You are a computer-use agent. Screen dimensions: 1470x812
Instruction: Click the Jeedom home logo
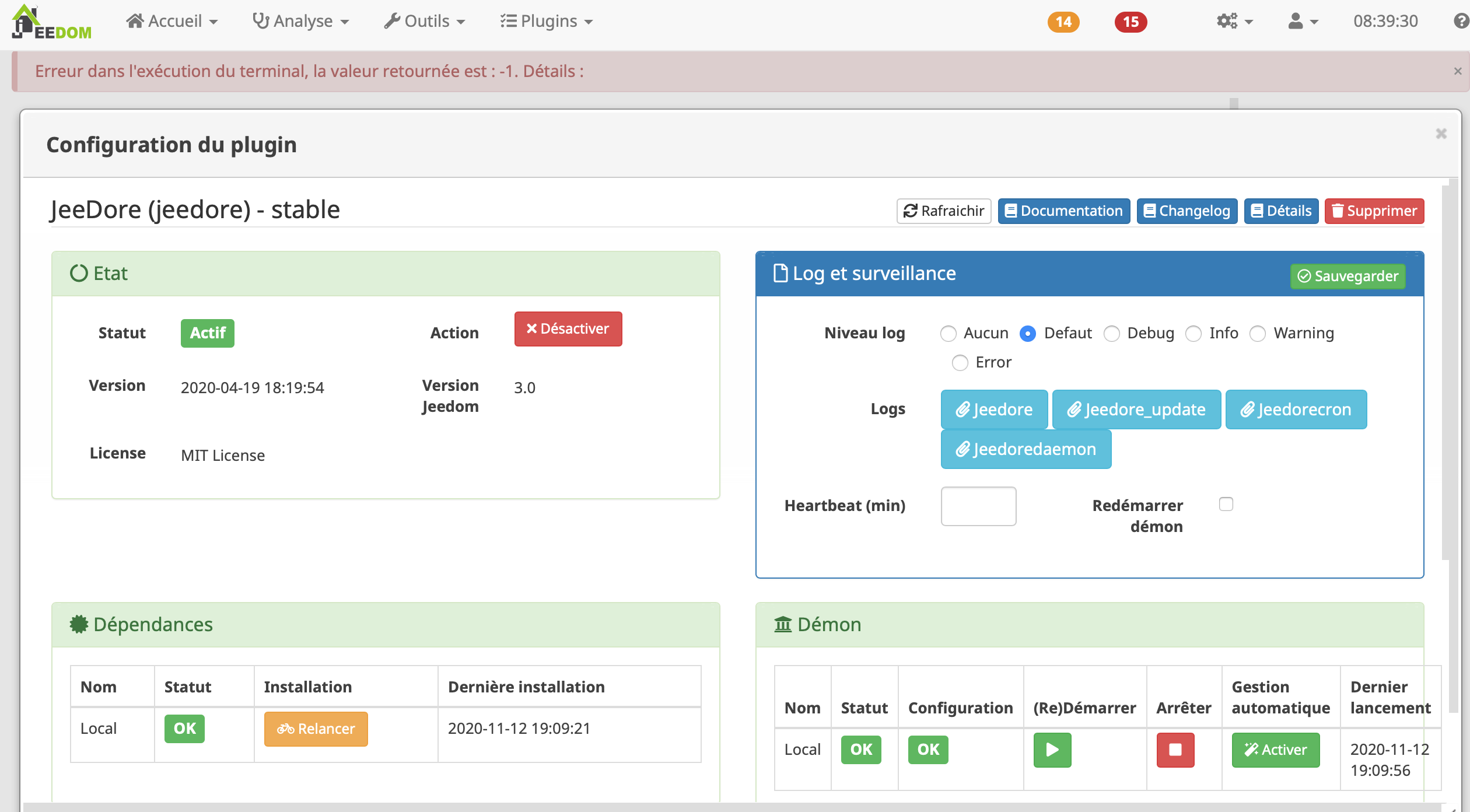click(51, 22)
